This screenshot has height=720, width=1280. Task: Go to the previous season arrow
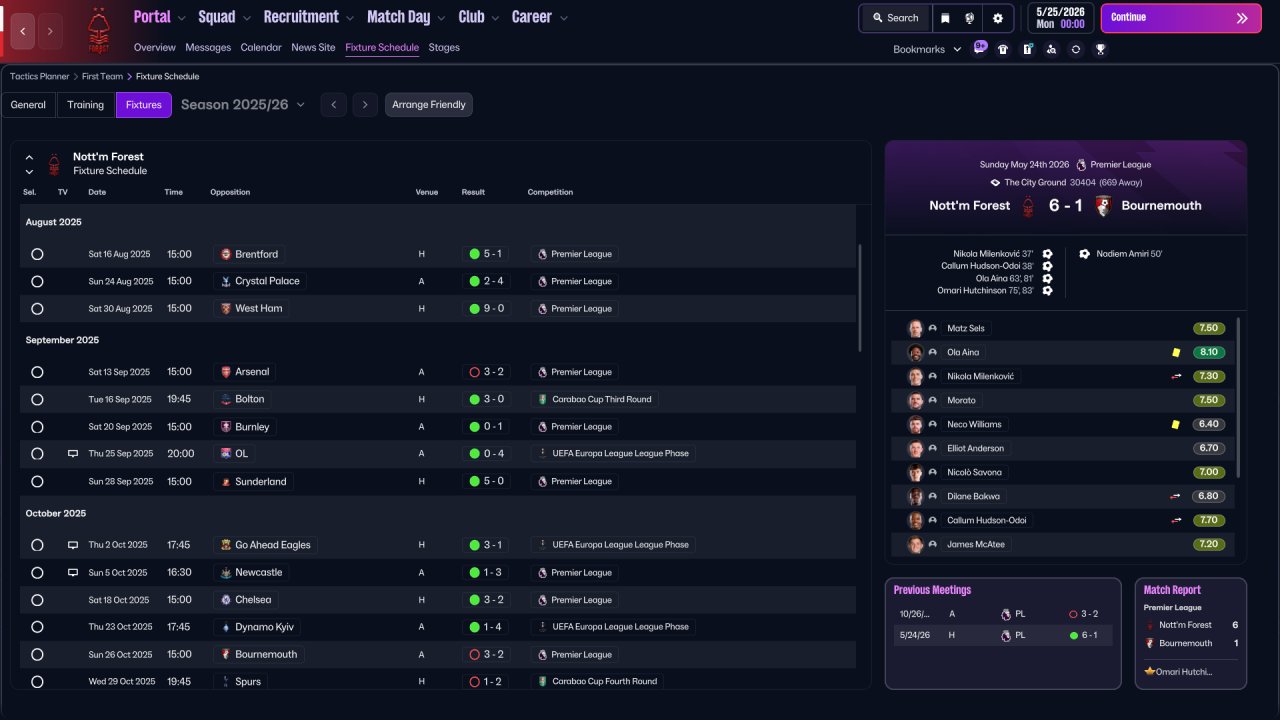coord(334,105)
